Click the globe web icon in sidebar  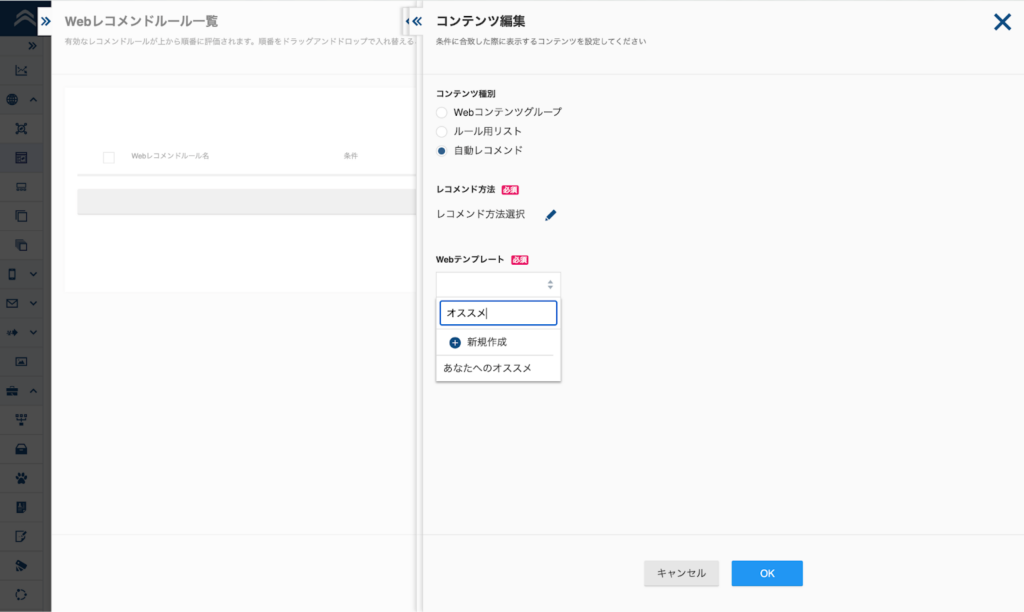coord(13,100)
